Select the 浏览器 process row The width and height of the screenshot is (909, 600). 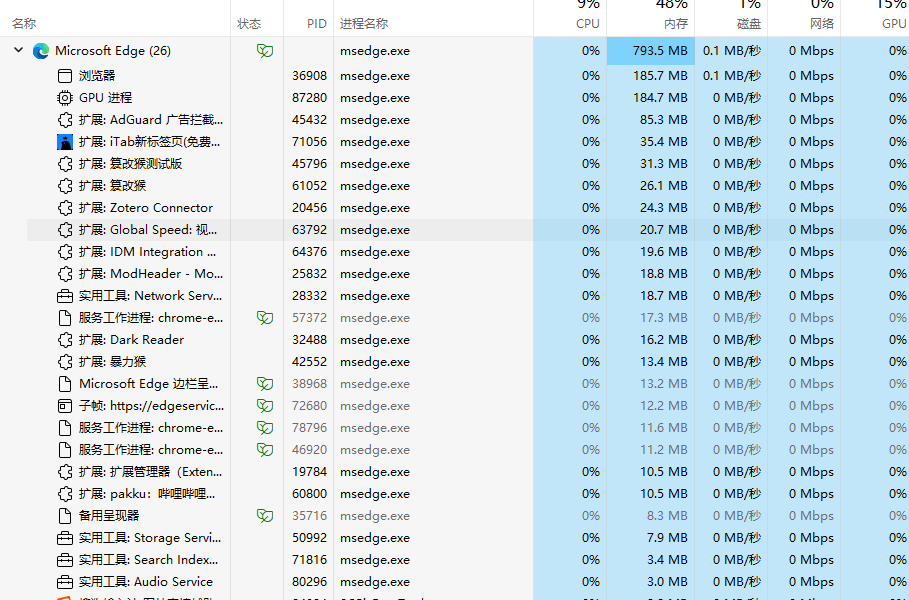tap(454, 75)
